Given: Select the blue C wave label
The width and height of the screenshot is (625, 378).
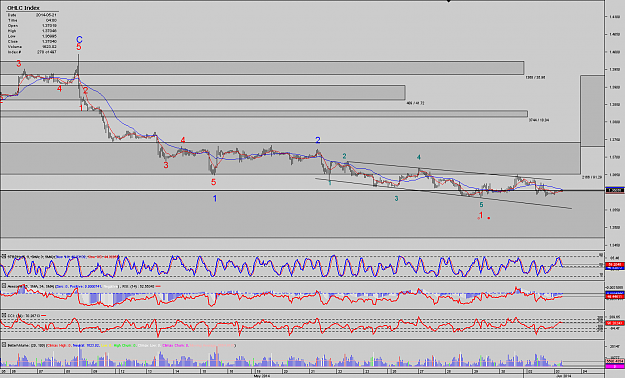Looking at the screenshot, I should (x=79, y=39).
